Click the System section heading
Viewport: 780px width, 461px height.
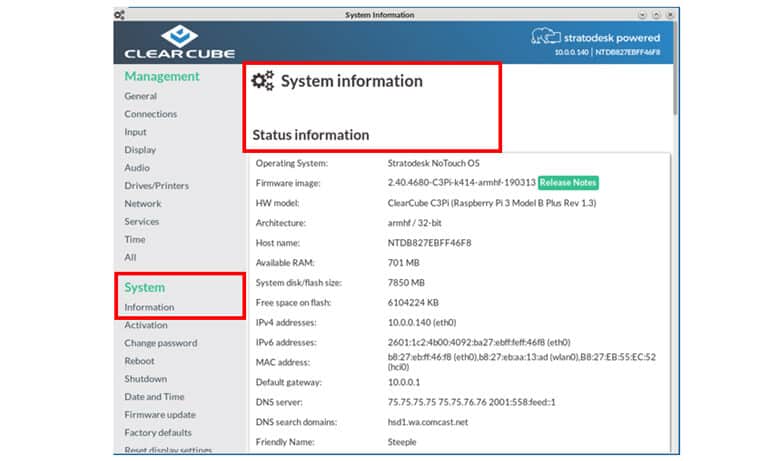(x=144, y=287)
